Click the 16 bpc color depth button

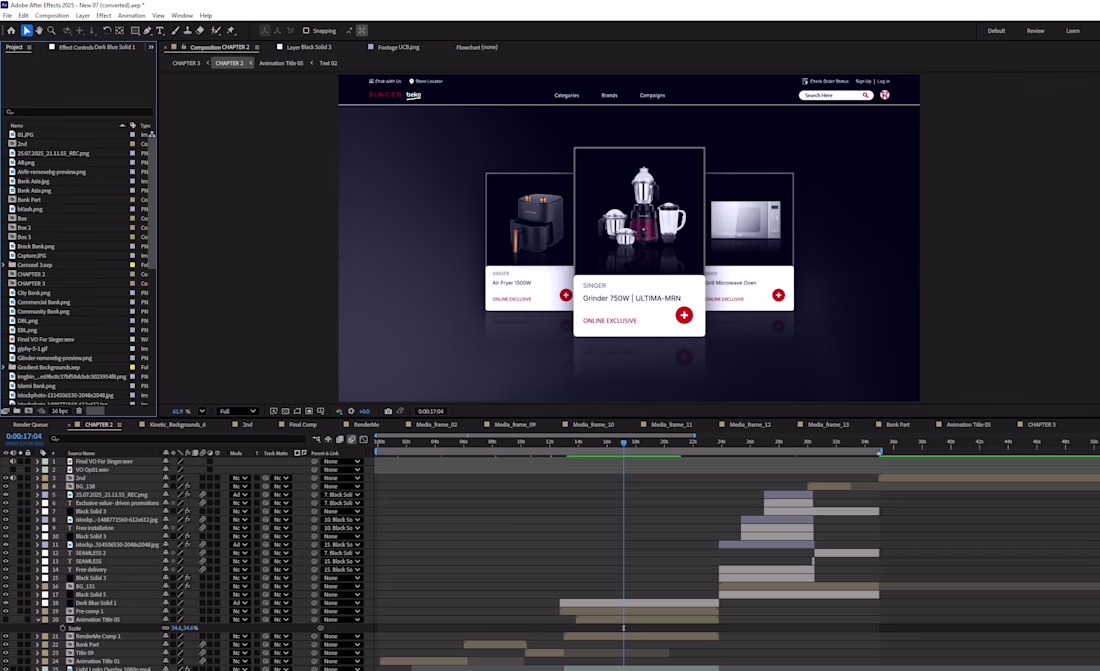(60, 411)
